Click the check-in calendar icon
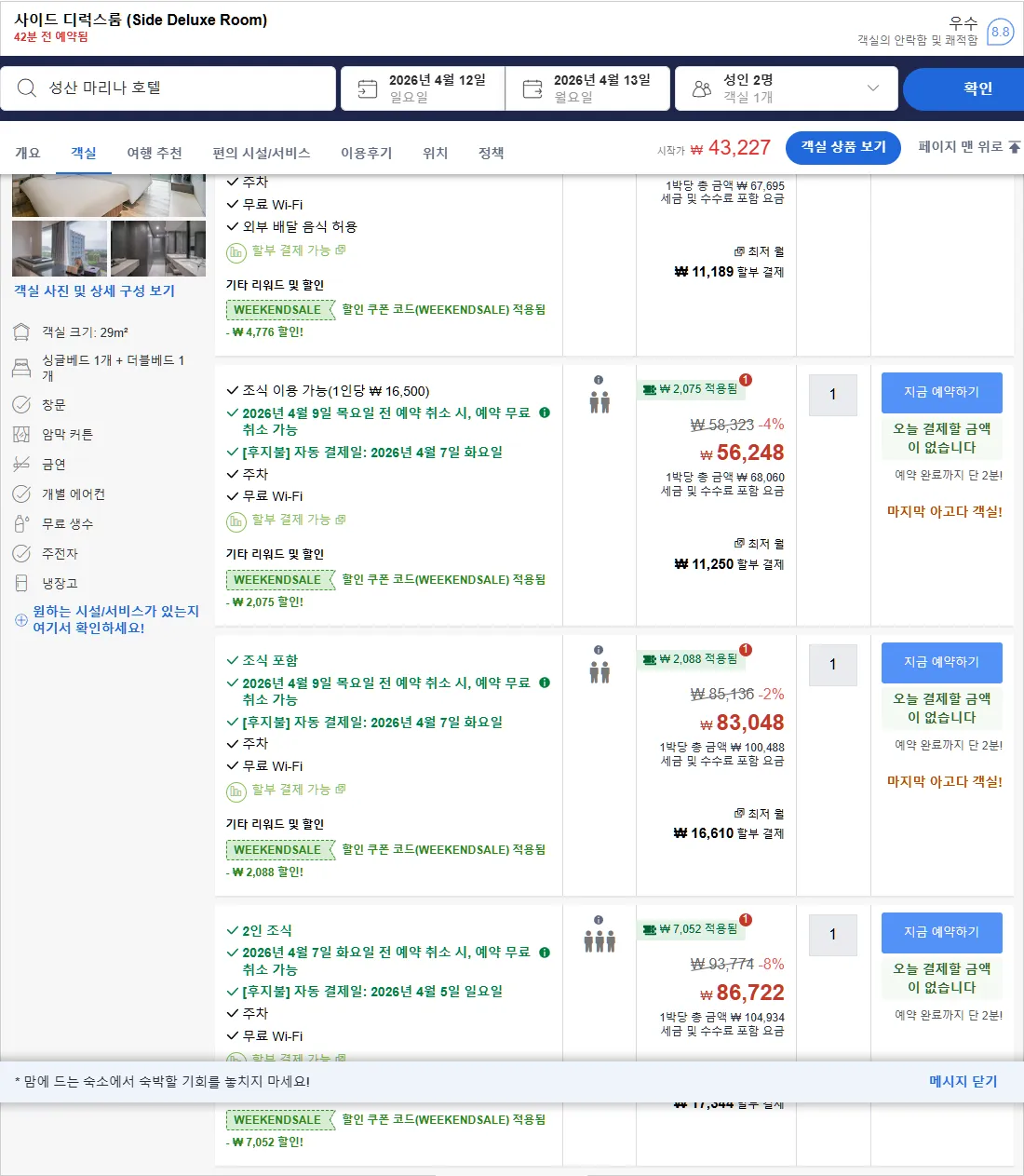The image size is (1024, 1176). (x=368, y=88)
